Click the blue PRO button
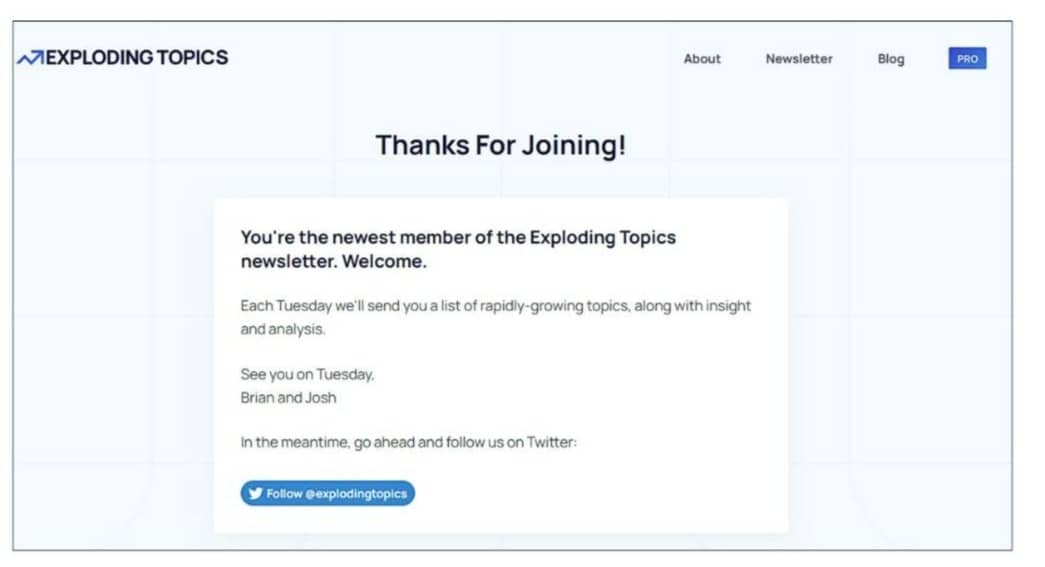The width and height of the screenshot is (1045, 567). pyautogui.click(x=967, y=59)
